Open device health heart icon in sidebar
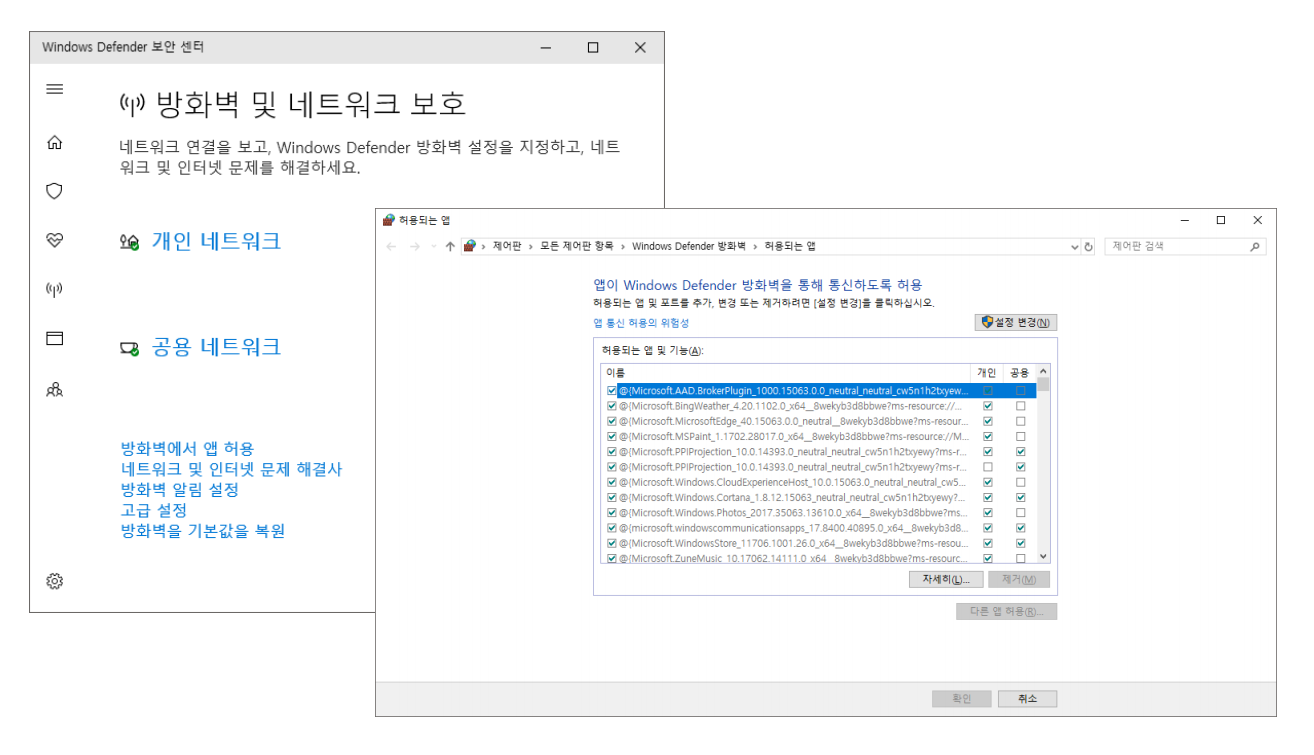This screenshot has height=755, width=1314. click(x=55, y=240)
